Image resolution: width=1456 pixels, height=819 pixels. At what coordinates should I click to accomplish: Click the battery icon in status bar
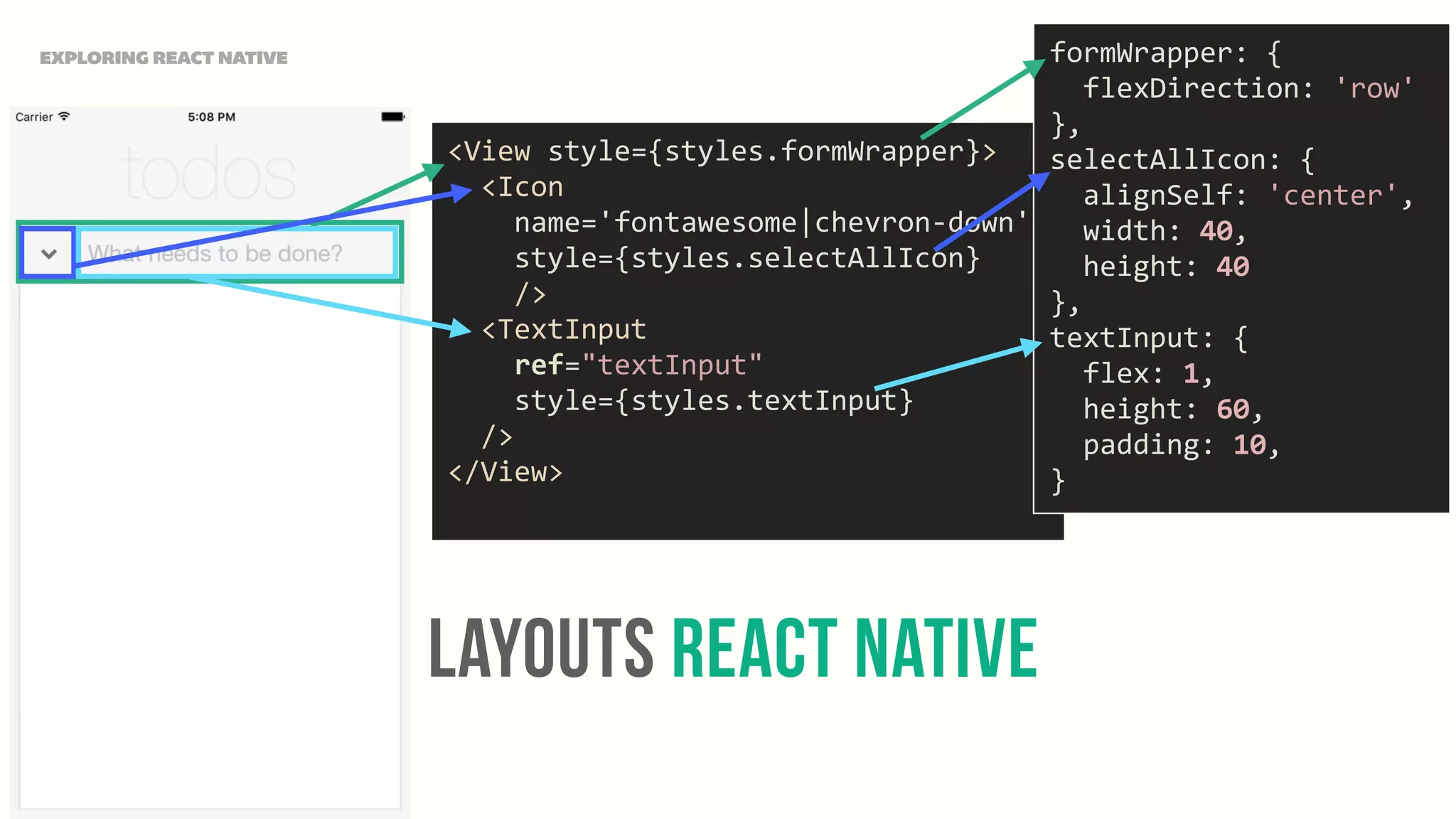392,117
